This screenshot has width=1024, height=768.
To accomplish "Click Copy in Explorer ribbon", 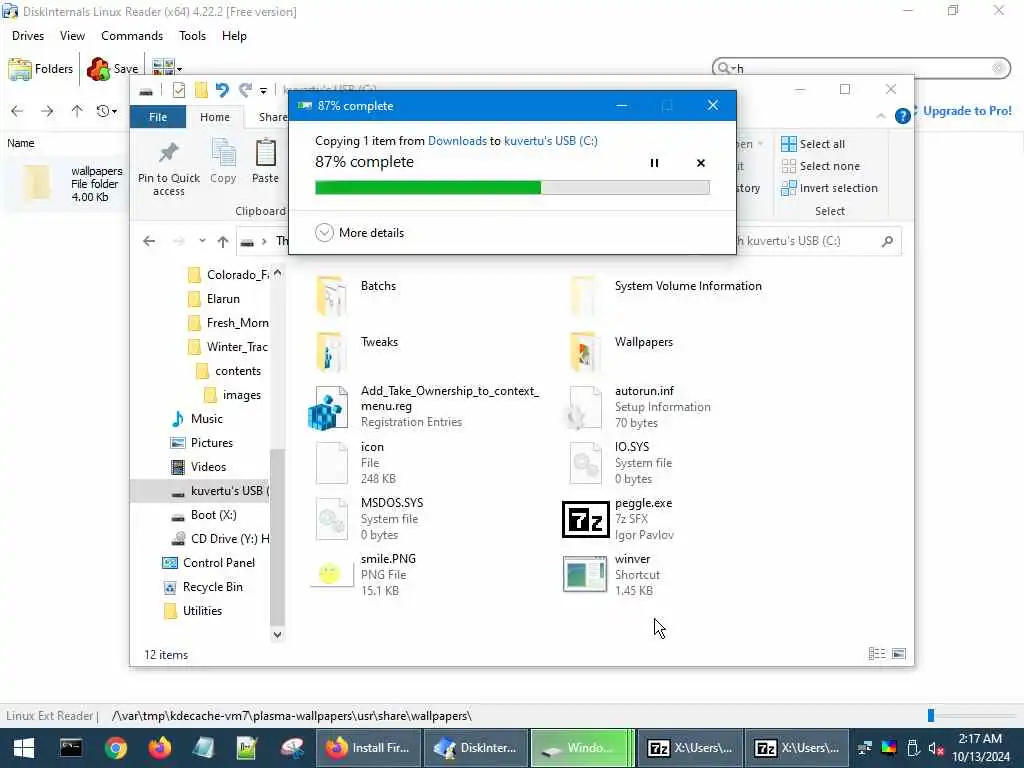I will (x=223, y=161).
